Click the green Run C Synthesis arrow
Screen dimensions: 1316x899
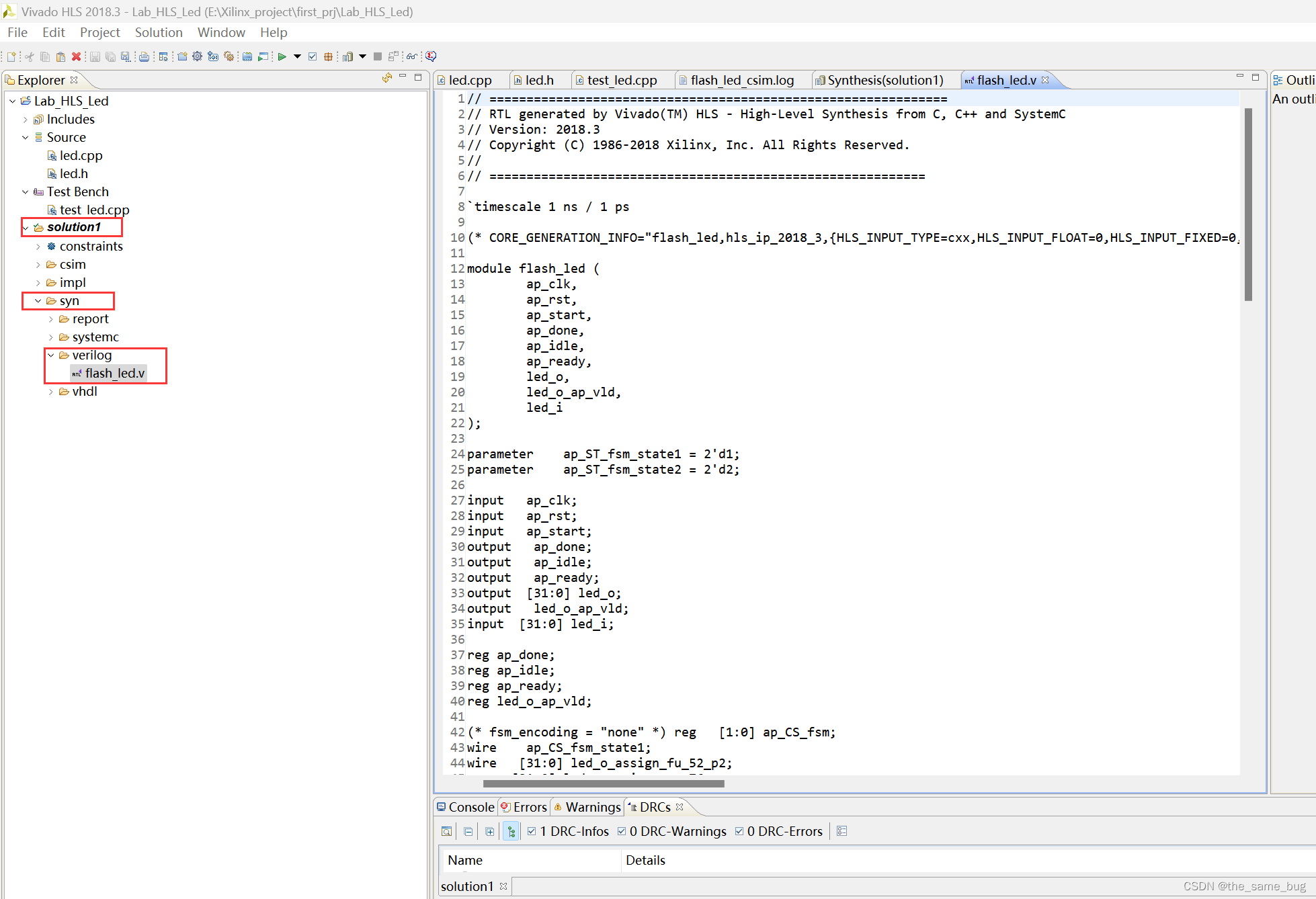pyautogui.click(x=282, y=56)
